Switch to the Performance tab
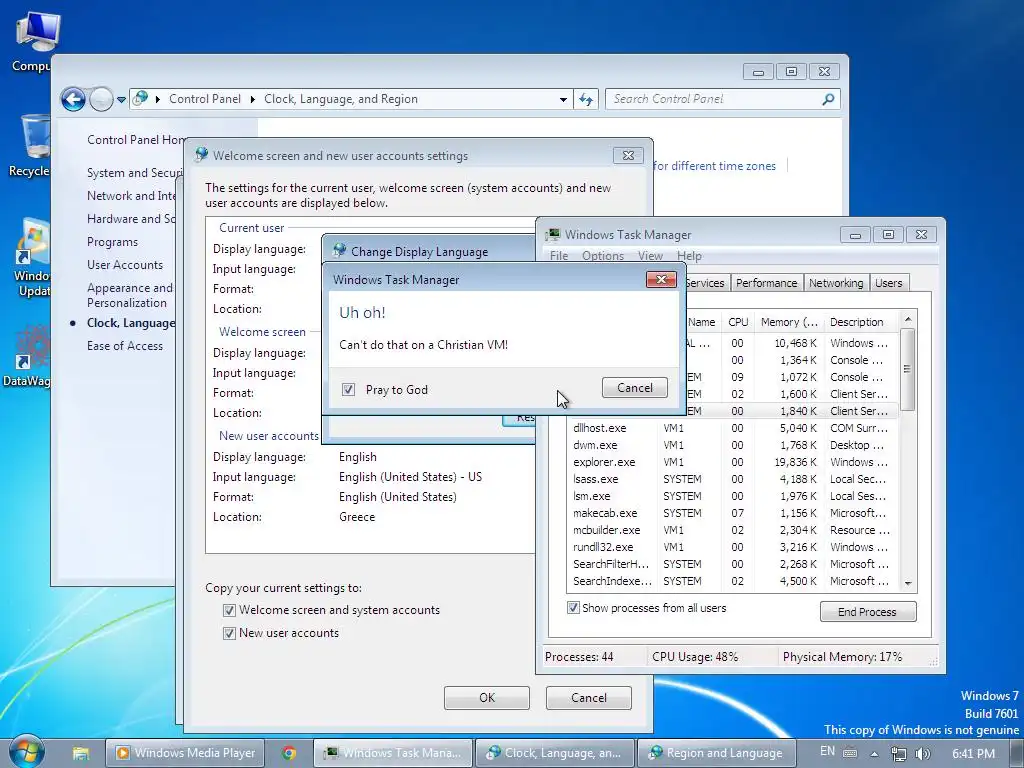 click(767, 283)
